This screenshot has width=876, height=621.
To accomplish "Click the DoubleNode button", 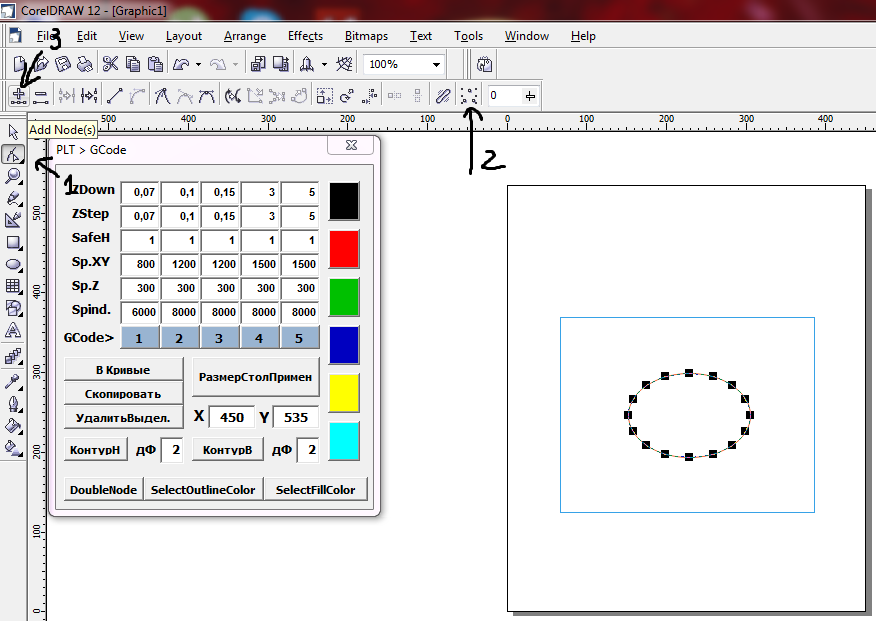I will click(103, 490).
